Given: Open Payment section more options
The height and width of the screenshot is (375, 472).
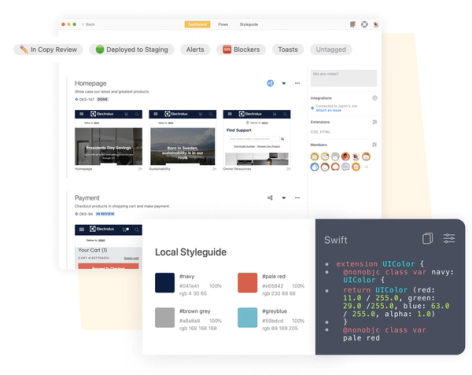Looking at the screenshot, I should pos(297,198).
